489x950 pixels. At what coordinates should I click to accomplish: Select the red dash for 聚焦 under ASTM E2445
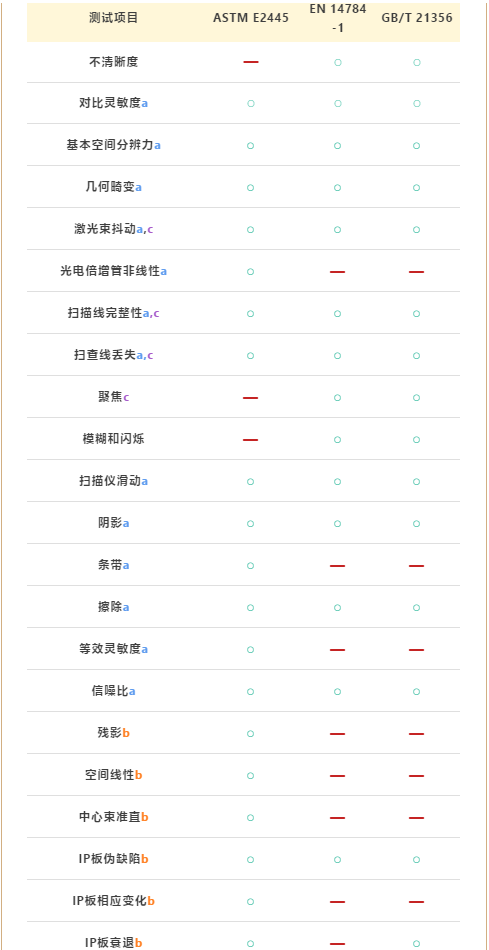point(251,398)
